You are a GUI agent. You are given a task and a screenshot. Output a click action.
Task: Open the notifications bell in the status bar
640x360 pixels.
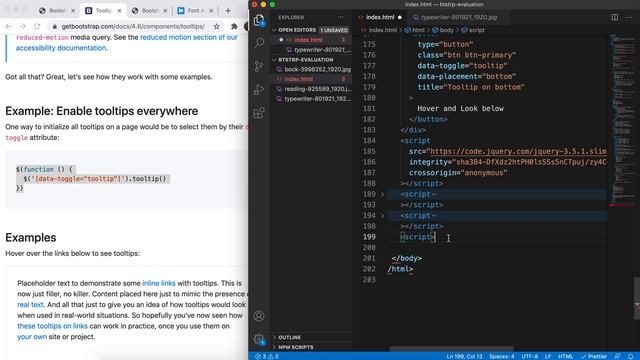point(631,356)
